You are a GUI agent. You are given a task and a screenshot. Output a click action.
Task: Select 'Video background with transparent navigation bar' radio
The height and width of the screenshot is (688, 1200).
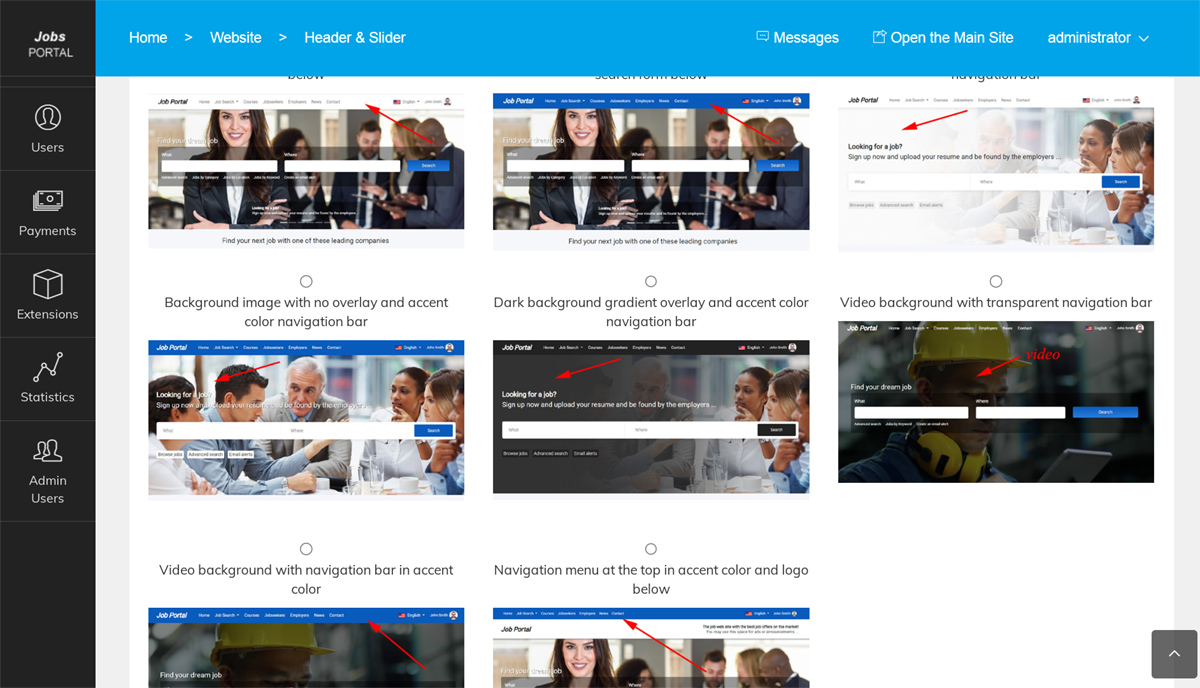996,282
